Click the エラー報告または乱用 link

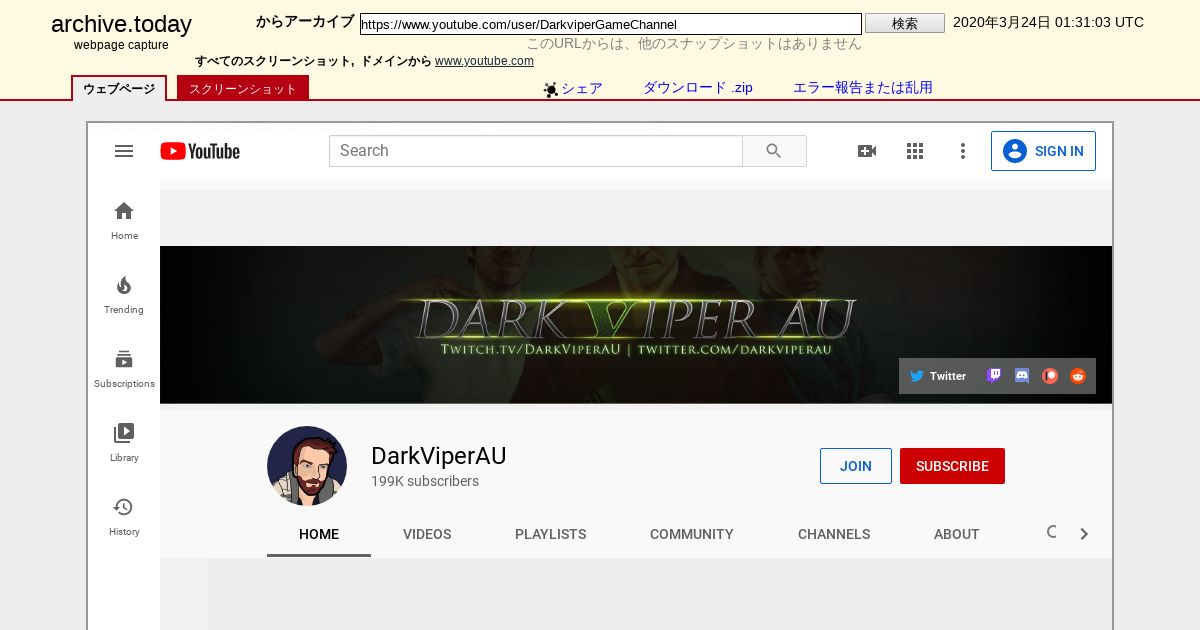pyautogui.click(x=863, y=88)
